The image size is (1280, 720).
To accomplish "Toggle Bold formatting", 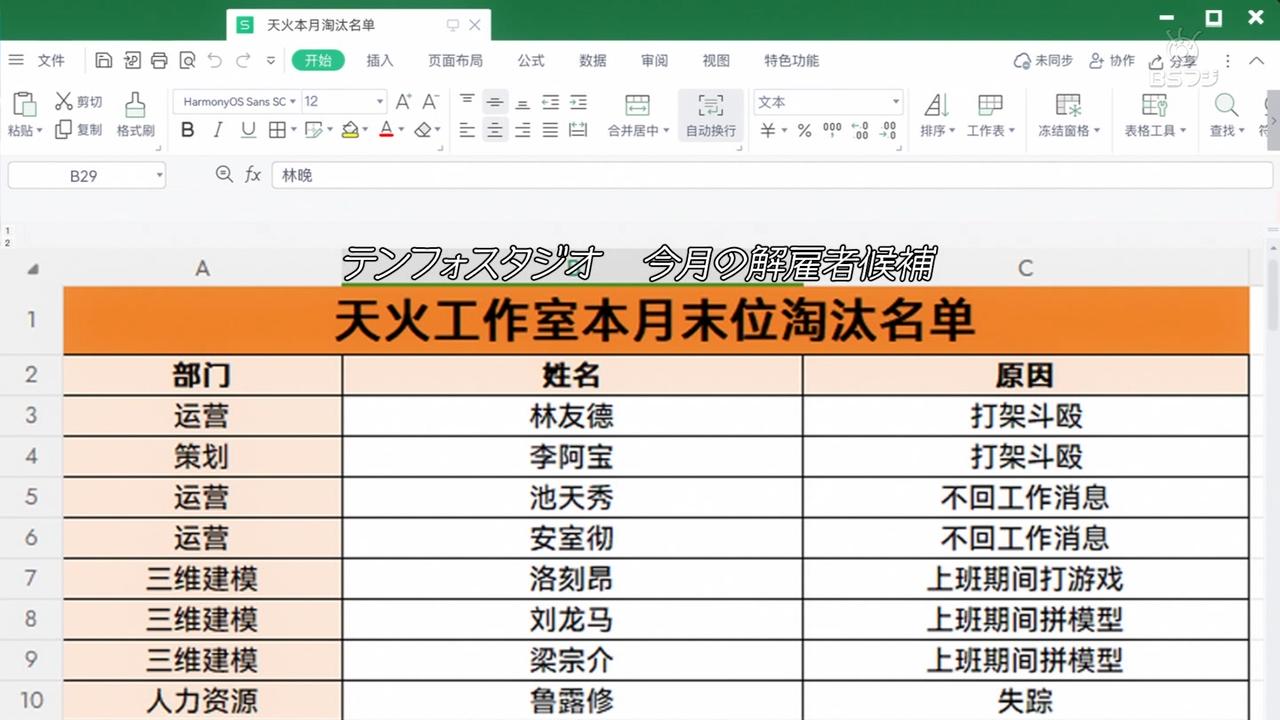I will (187, 130).
